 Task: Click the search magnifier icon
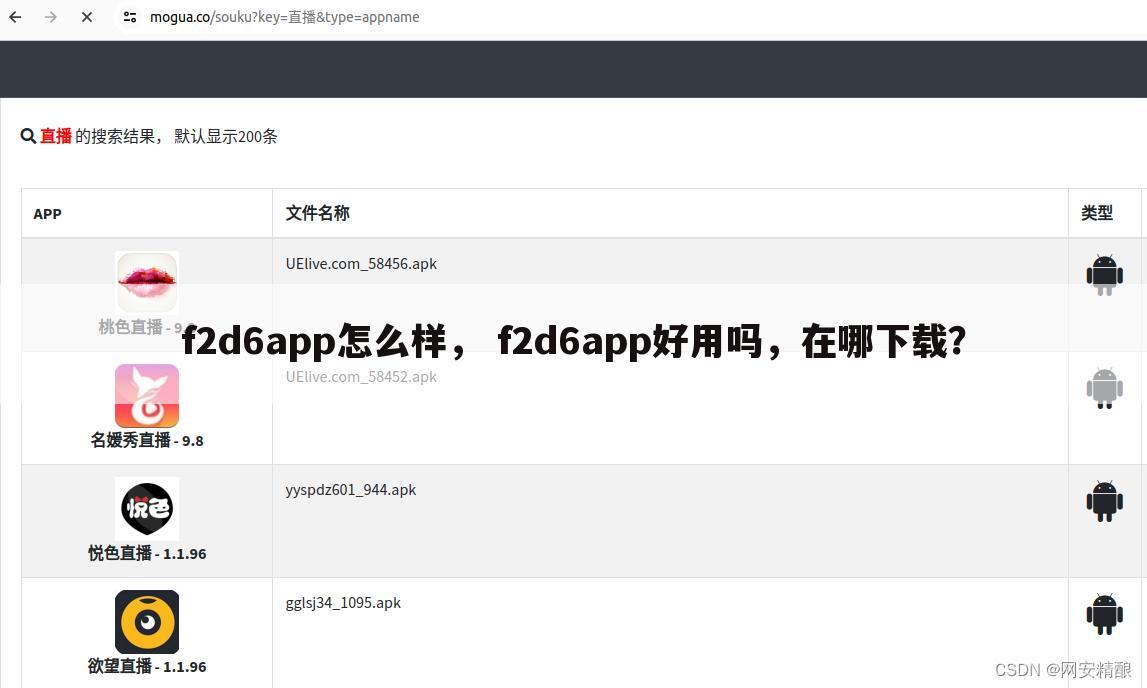pos(29,136)
